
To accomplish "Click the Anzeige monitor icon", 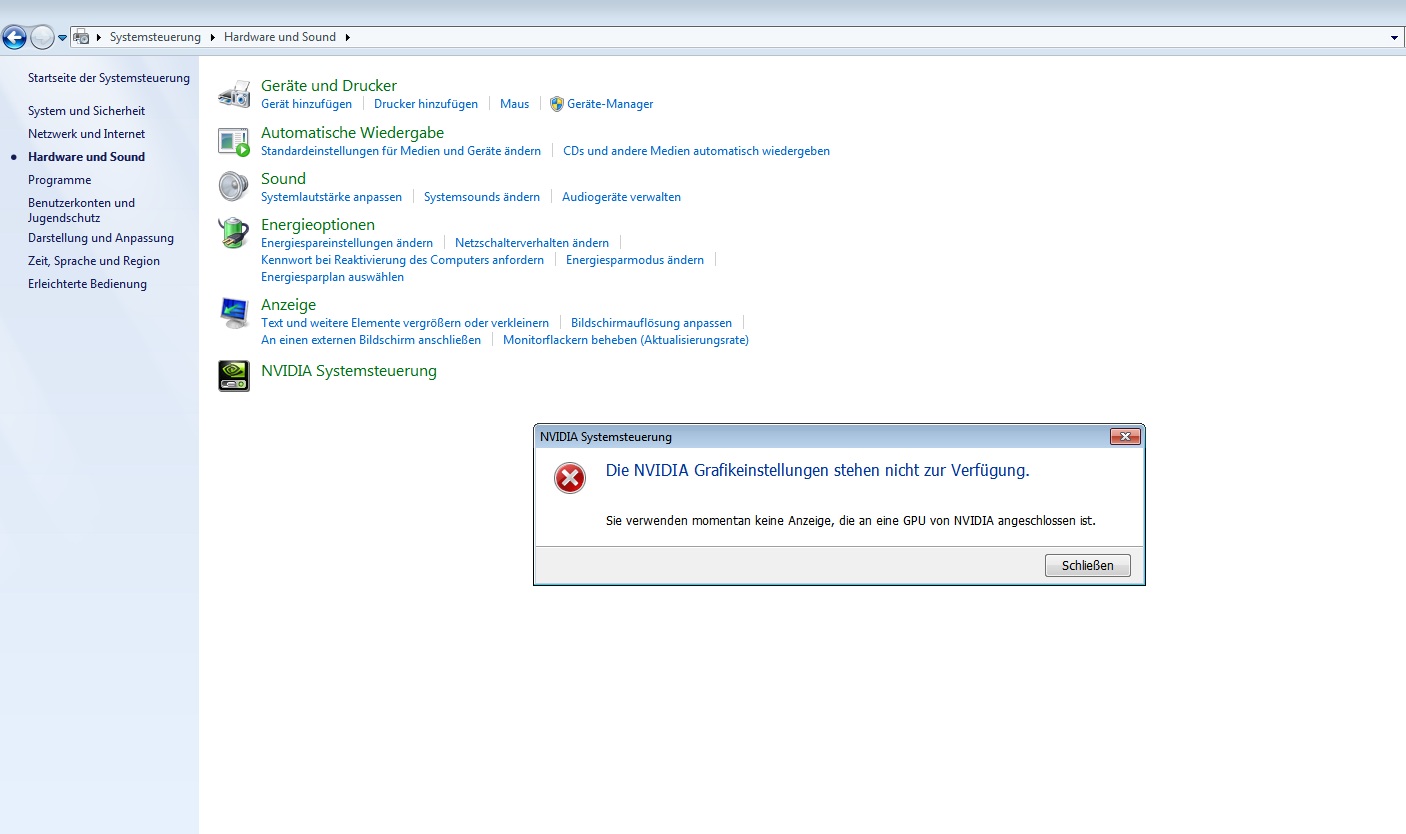I will [234, 313].
